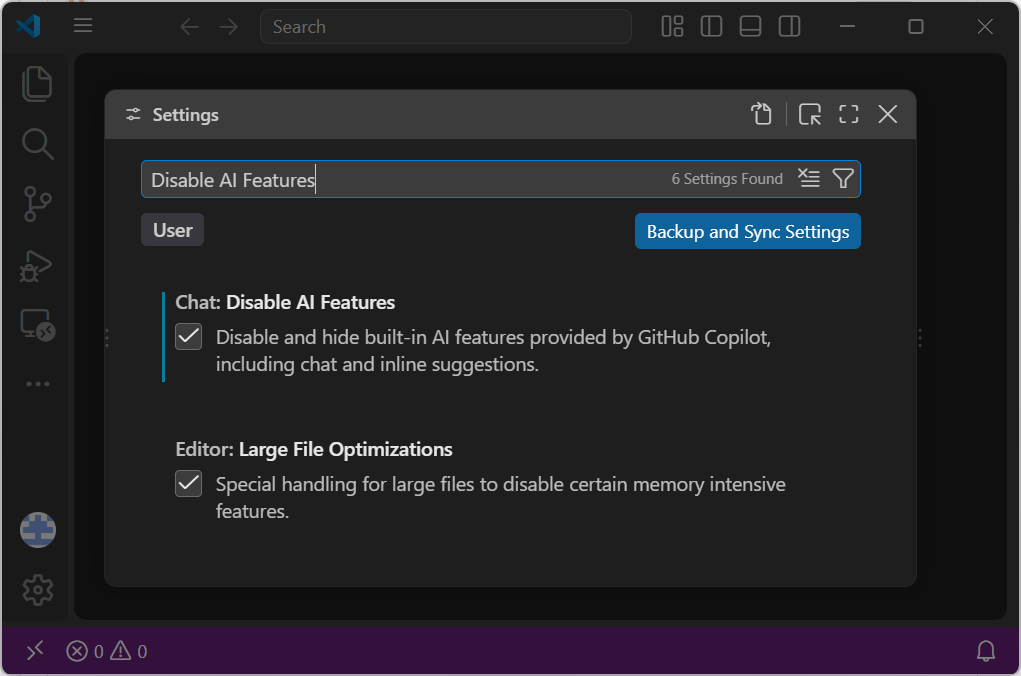
Task: Open the settings filter funnel
Action: click(843, 178)
